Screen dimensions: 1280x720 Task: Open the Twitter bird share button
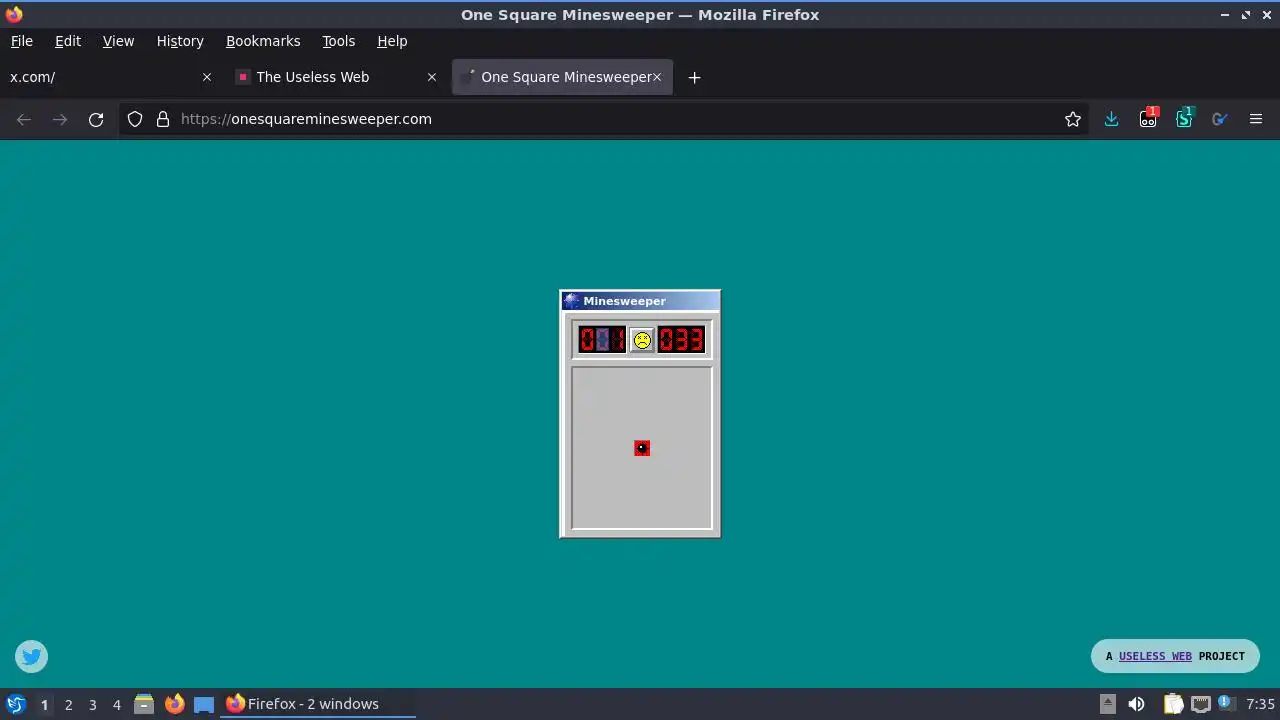[x=31, y=656]
